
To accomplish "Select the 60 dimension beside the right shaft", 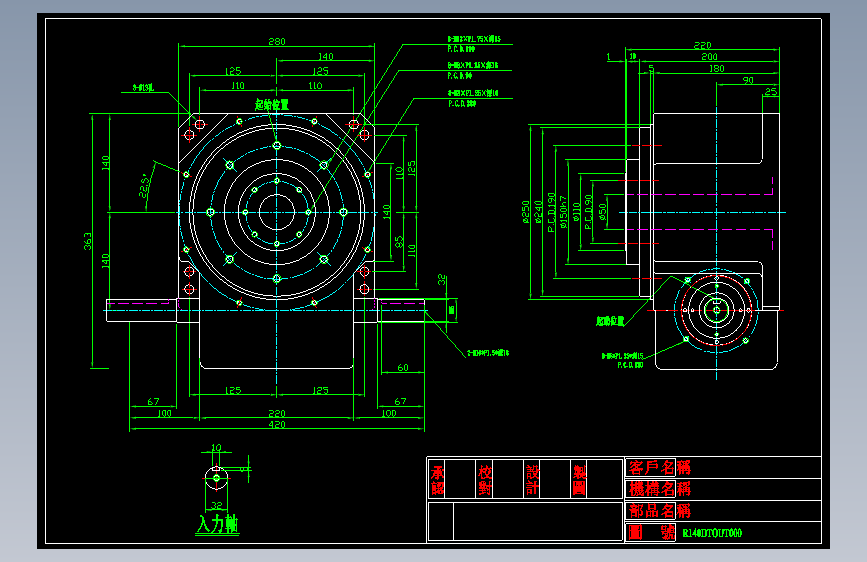I will tap(403, 367).
